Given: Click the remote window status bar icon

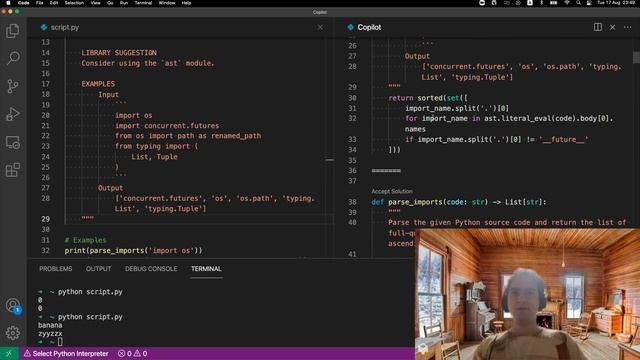Looking at the screenshot, I should click(x=9, y=353).
